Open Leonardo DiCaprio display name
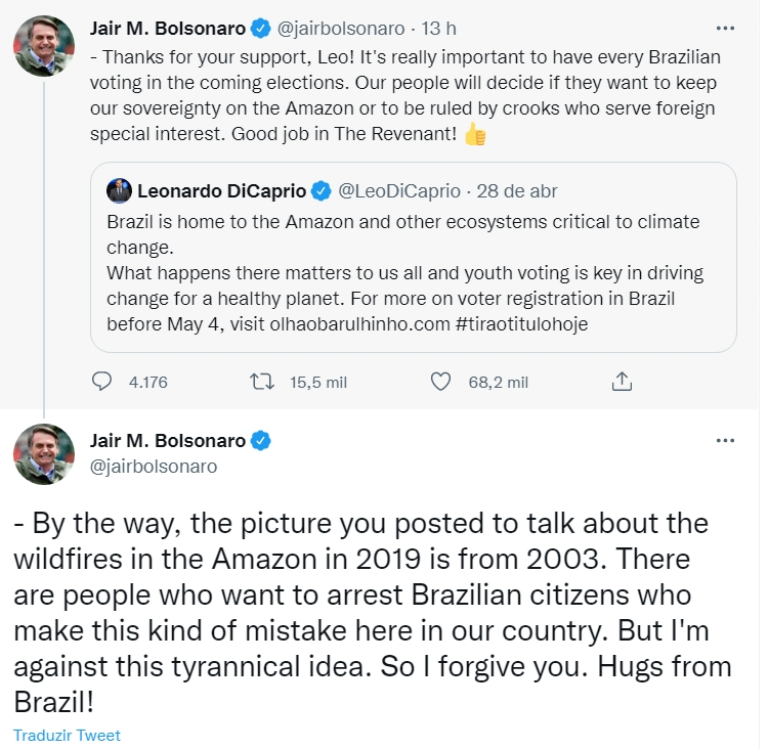Viewport: 768px width, 749px height. (220, 190)
